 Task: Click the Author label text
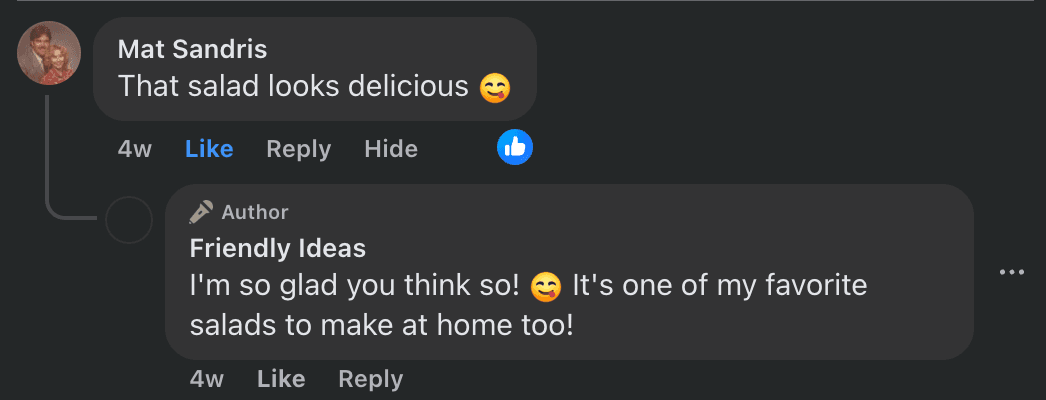[255, 212]
